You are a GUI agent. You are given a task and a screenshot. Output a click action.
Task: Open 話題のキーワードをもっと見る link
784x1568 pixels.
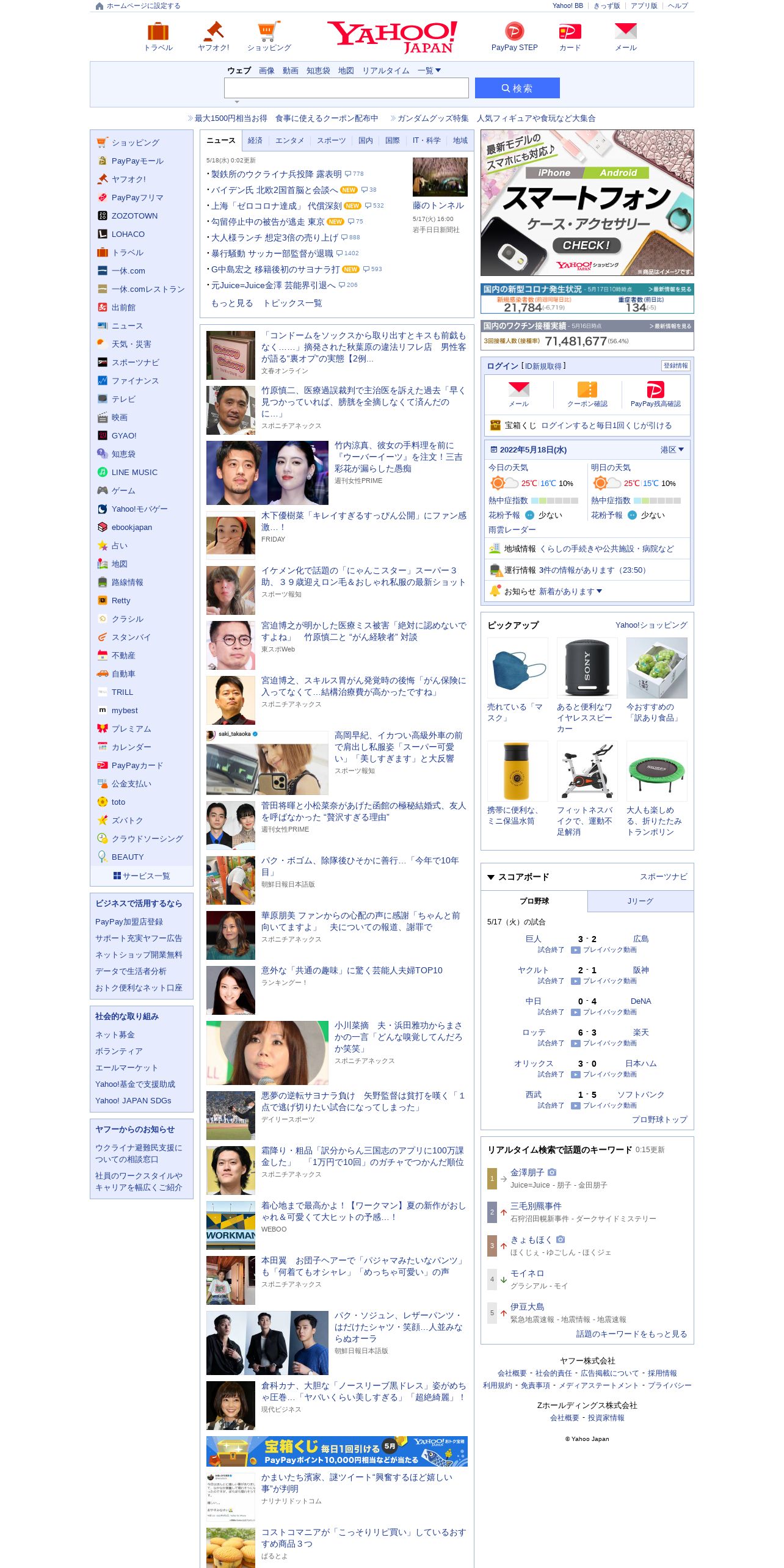tap(632, 1334)
